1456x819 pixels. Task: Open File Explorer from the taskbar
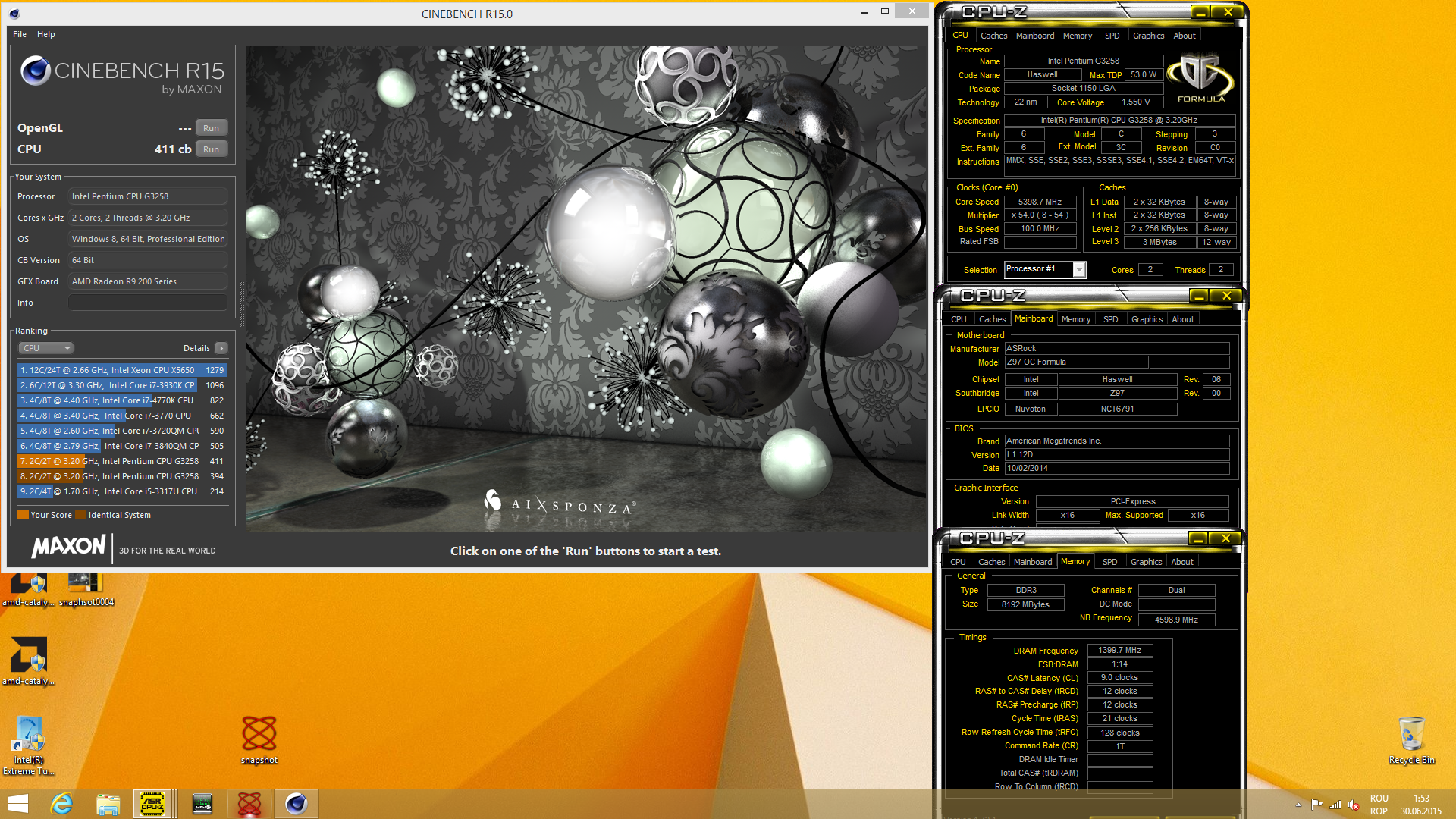click(108, 804)
